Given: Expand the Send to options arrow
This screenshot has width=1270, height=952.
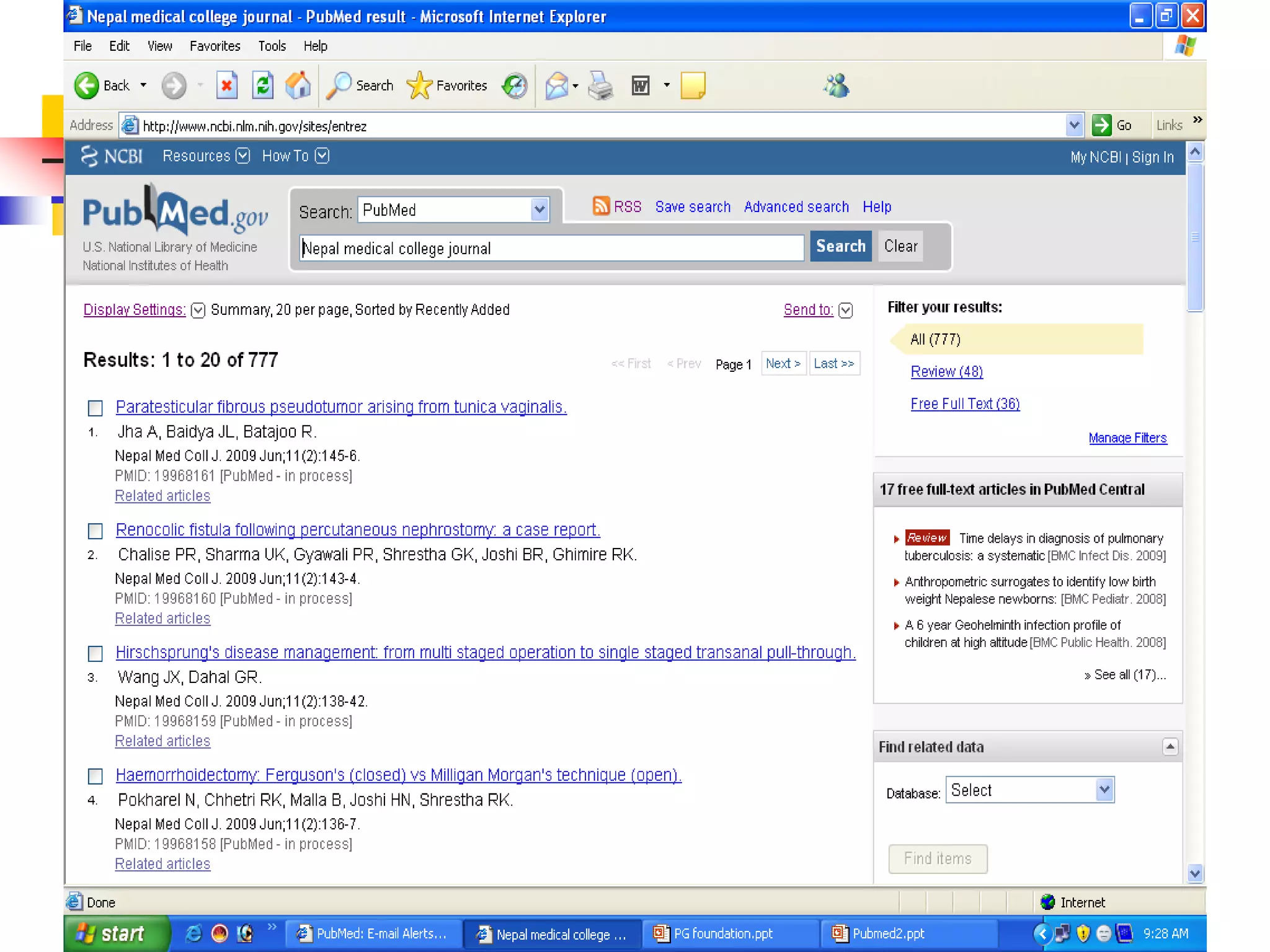Looking at the screenshot, I should pos(846,310).
